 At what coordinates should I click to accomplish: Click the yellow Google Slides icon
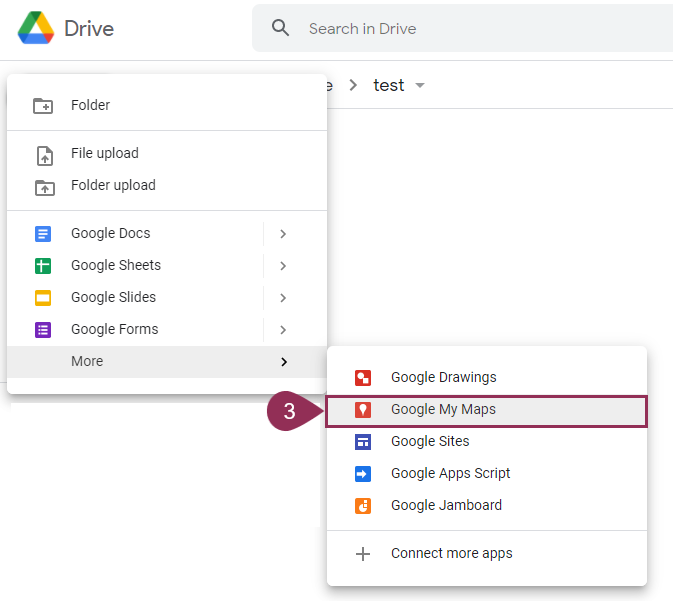pyautogui.click(x=43, y=298)
